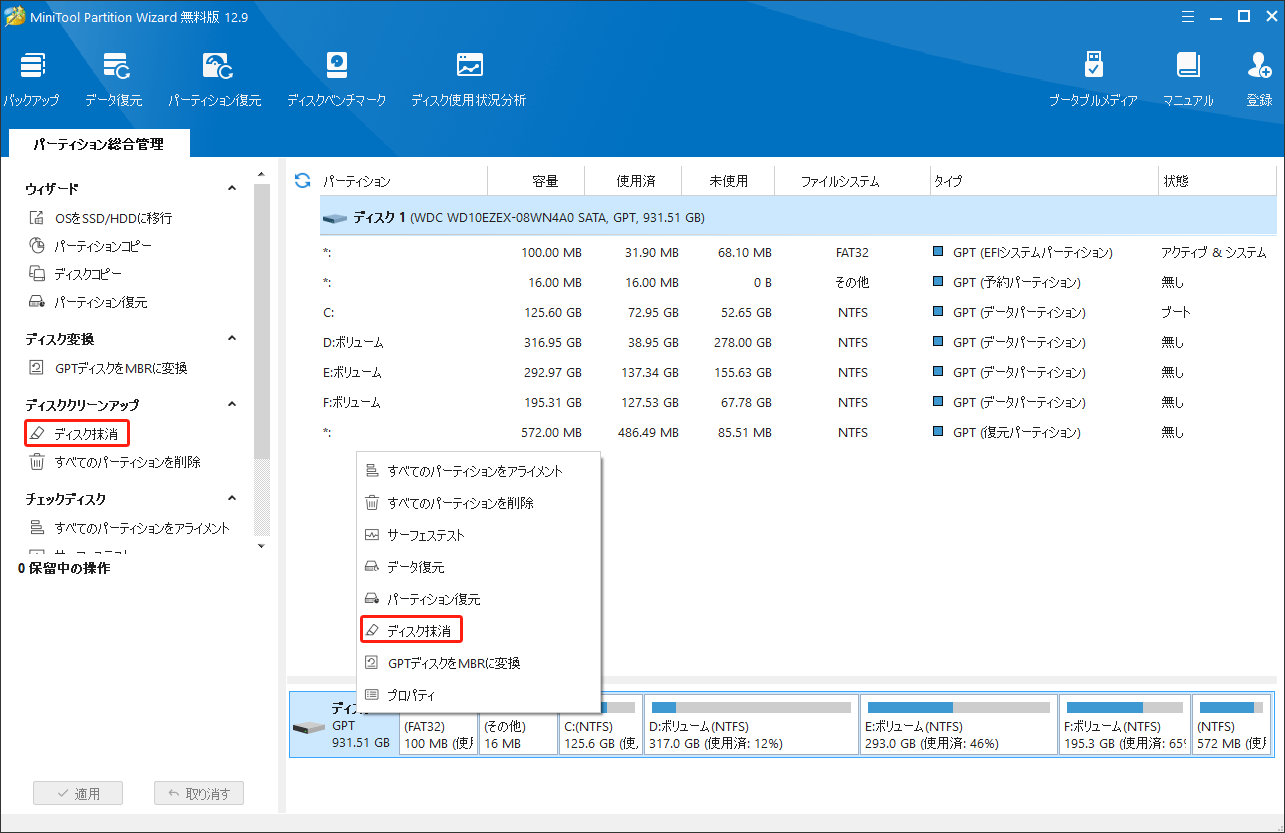Select the 572 MB (NTFS) block in disk map

coord(1233,725)
